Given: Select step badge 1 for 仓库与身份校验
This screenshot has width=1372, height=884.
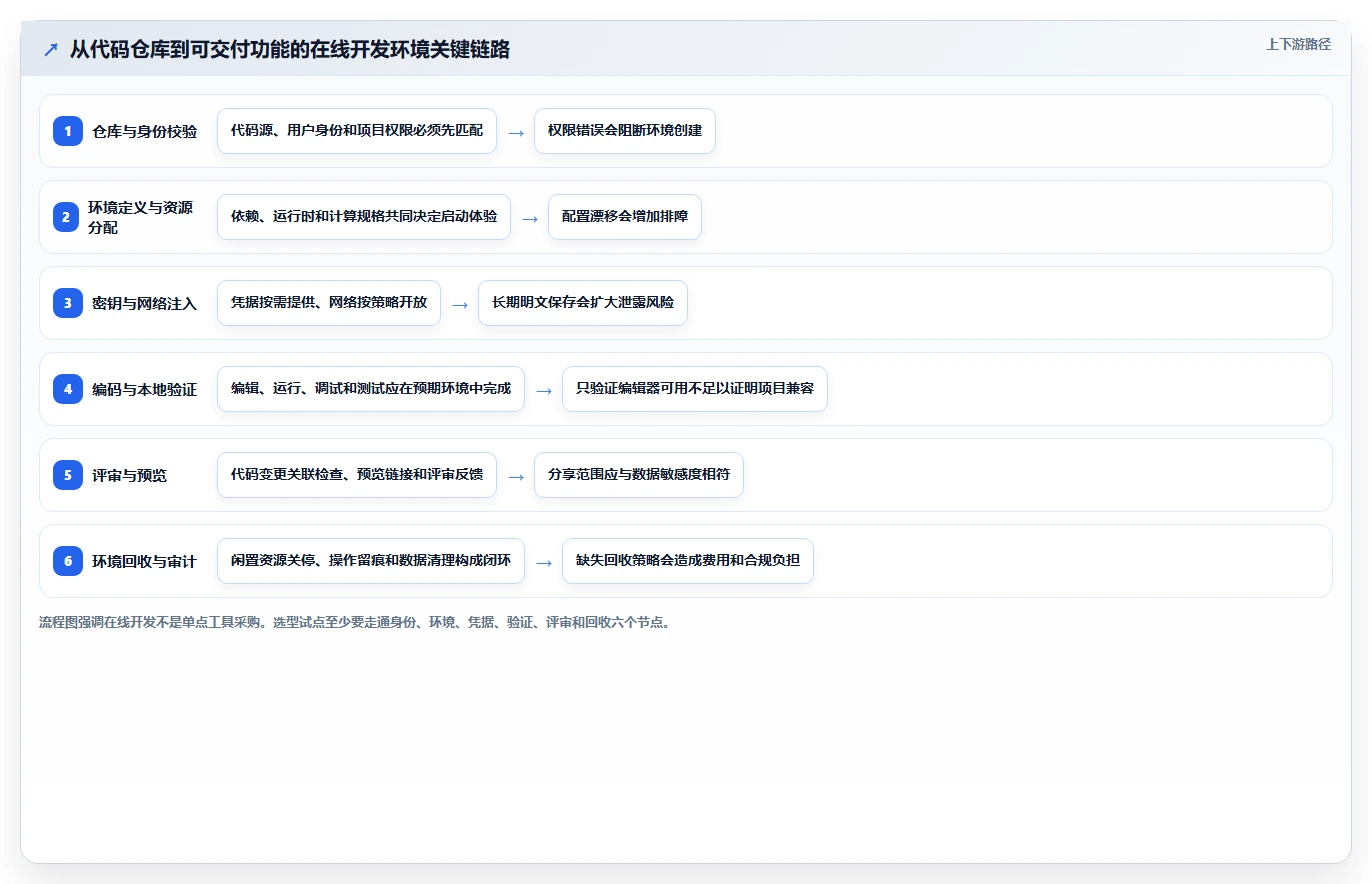Looking at the screenshot, I should coord(68,131).
